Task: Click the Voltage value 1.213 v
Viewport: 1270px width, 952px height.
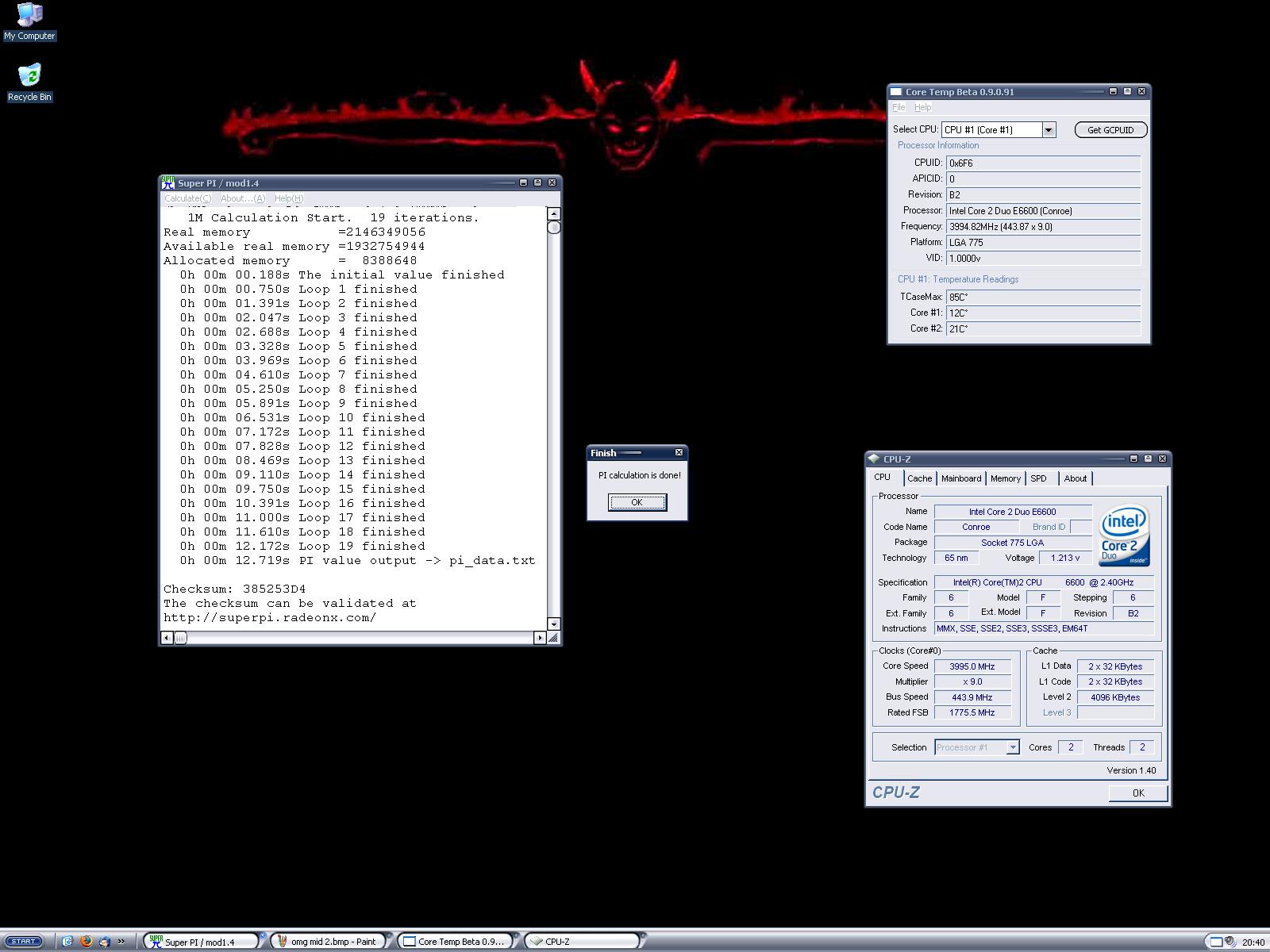Action: point(1065,558)
